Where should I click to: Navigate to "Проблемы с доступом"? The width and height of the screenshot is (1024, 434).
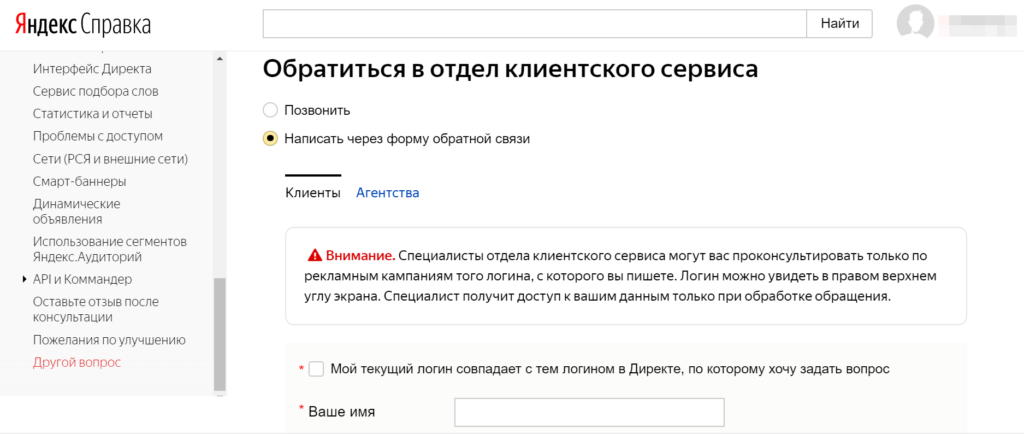pyautogui.click(x=97, y=136)
